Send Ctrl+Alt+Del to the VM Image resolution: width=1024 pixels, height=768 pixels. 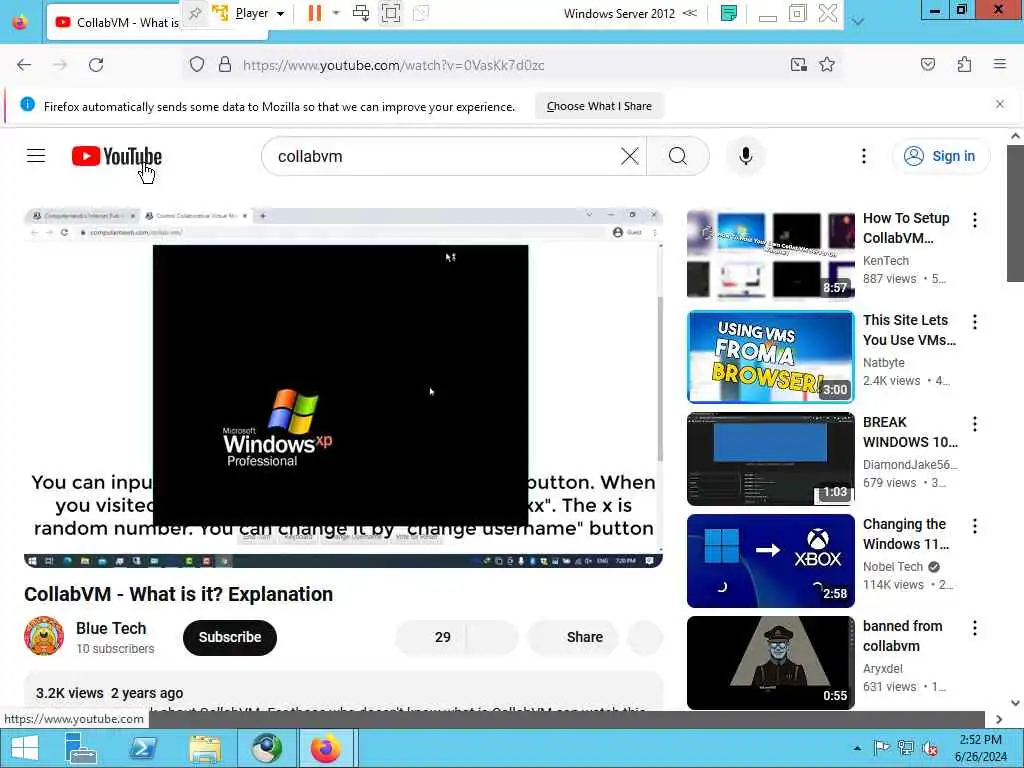(360, 13)
